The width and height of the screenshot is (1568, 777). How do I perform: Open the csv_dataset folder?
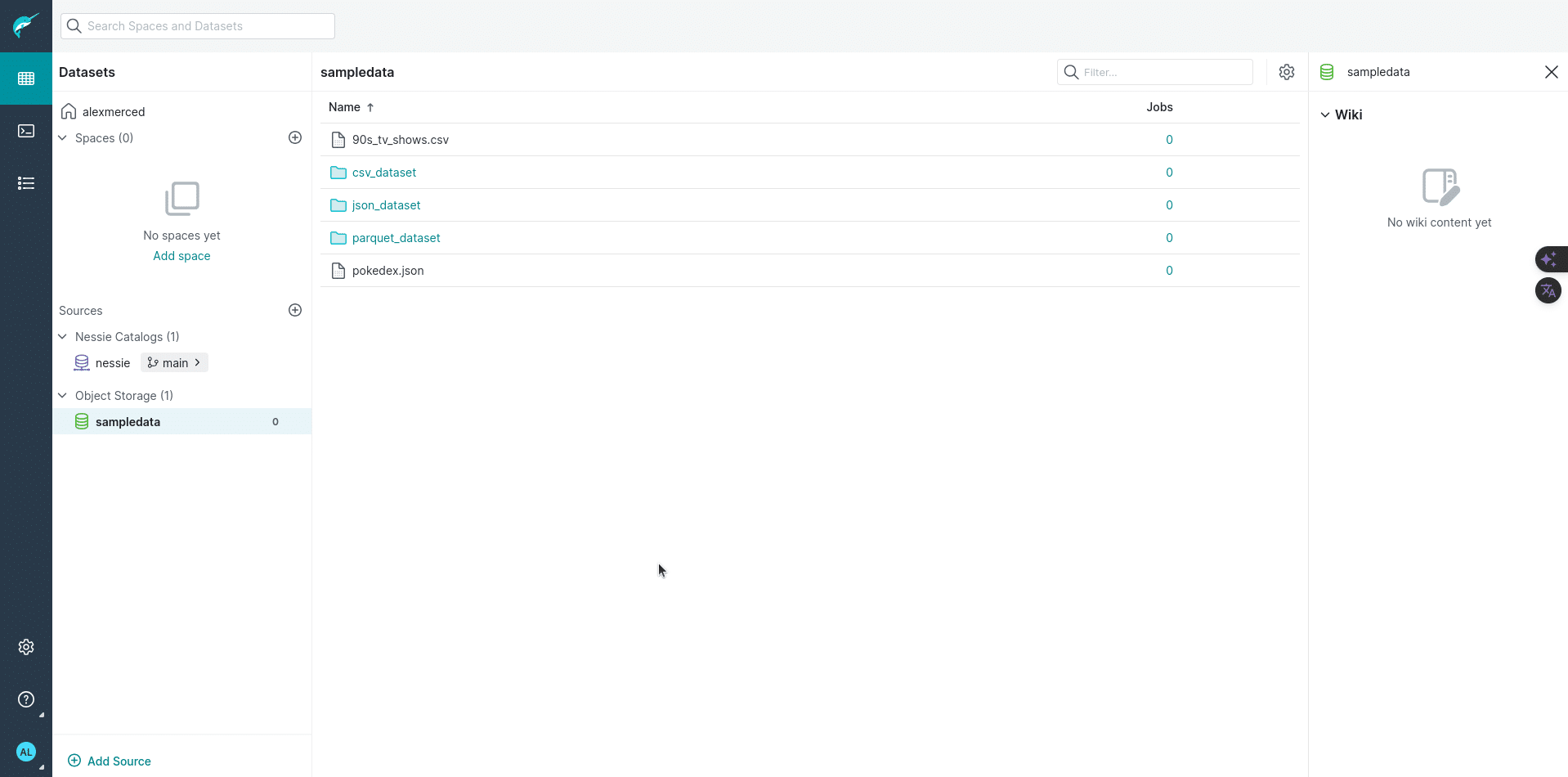tap(384, 173)
